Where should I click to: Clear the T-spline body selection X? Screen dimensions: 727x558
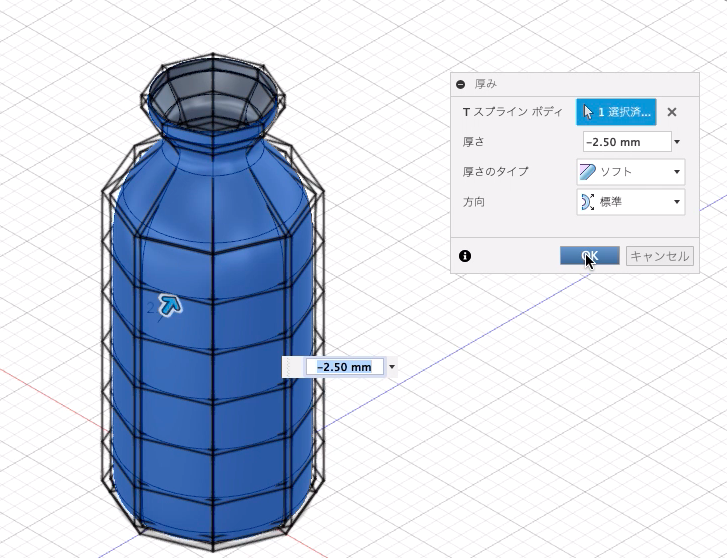672,112
